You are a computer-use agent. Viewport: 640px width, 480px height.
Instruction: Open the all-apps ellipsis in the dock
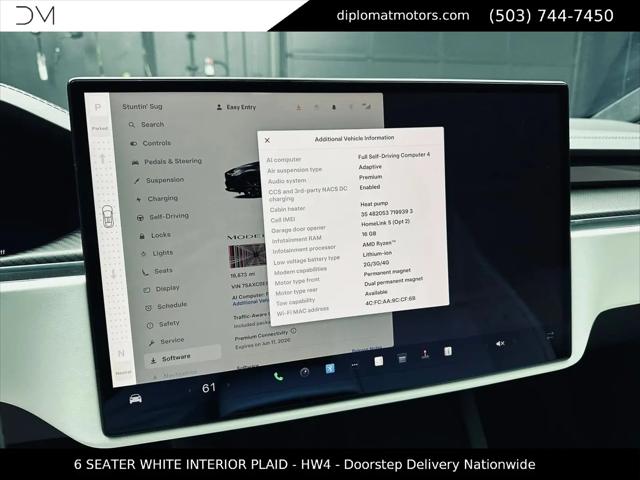tap(355, 364)
